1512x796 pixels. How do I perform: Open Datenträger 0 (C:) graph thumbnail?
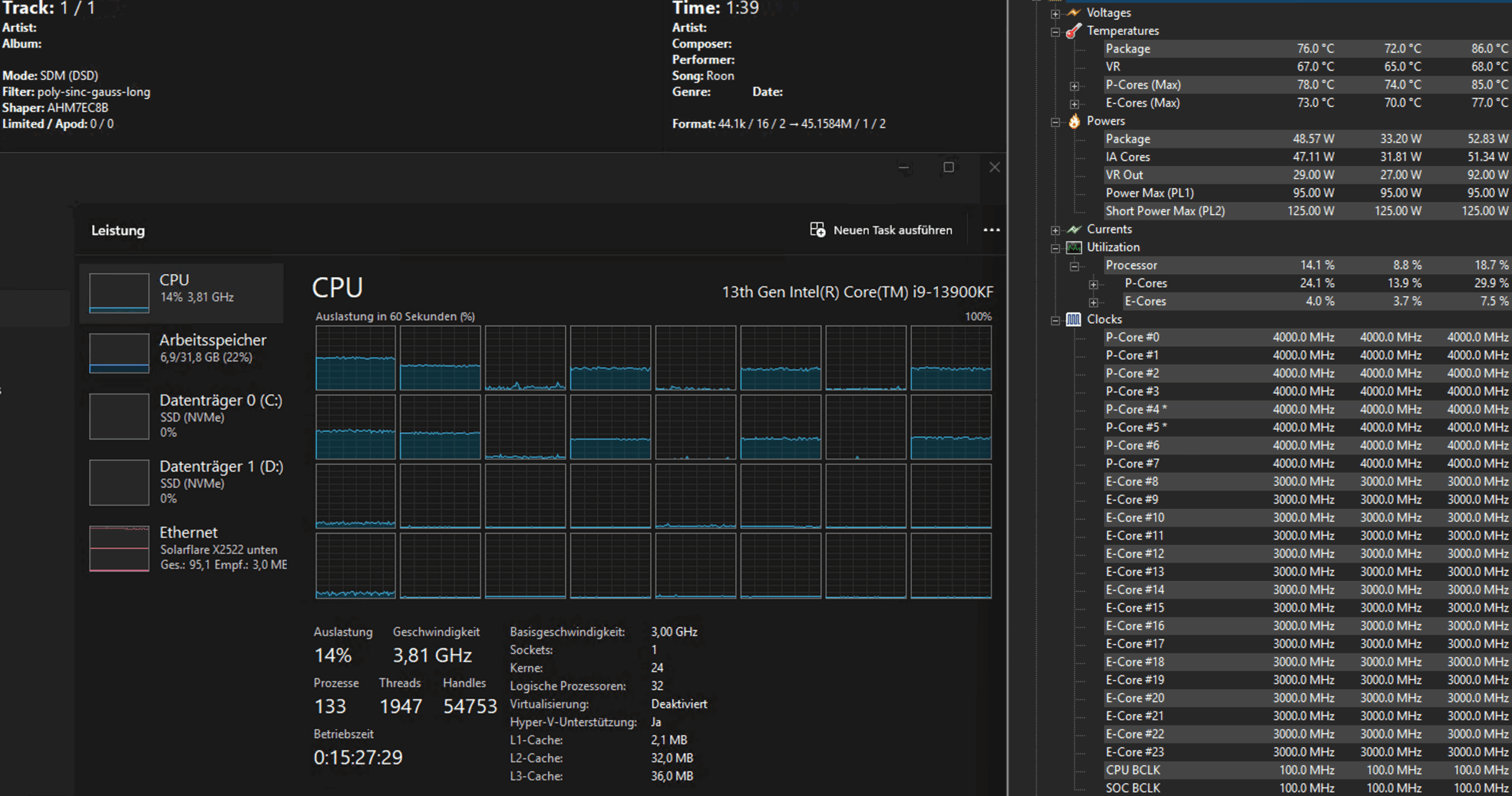coord(119,417)
